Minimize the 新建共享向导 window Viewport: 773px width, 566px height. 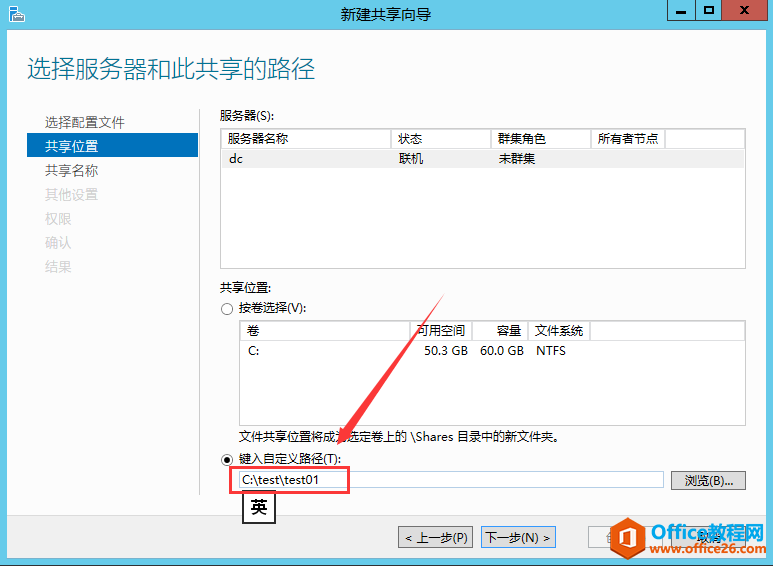point(681,10)
